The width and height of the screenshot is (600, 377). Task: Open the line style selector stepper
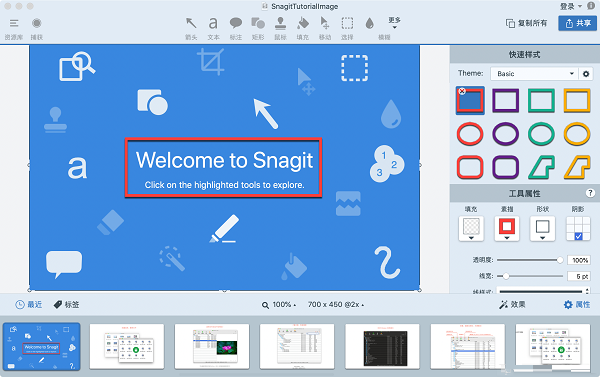pos(587,291)
